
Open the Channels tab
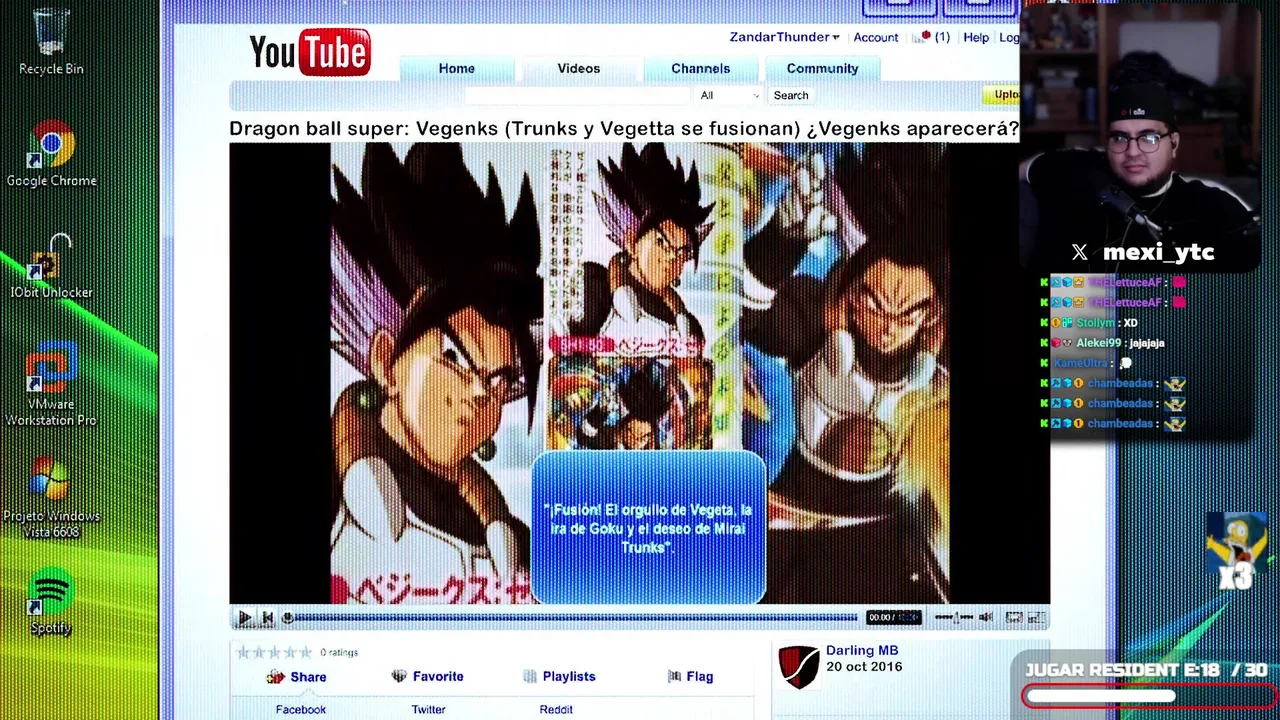[701, 68]
